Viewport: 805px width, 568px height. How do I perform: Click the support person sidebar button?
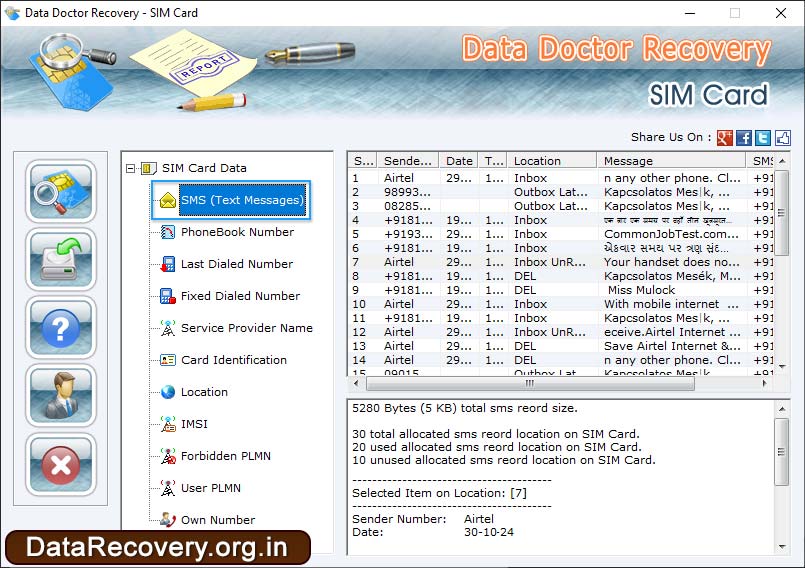point(61,396)
